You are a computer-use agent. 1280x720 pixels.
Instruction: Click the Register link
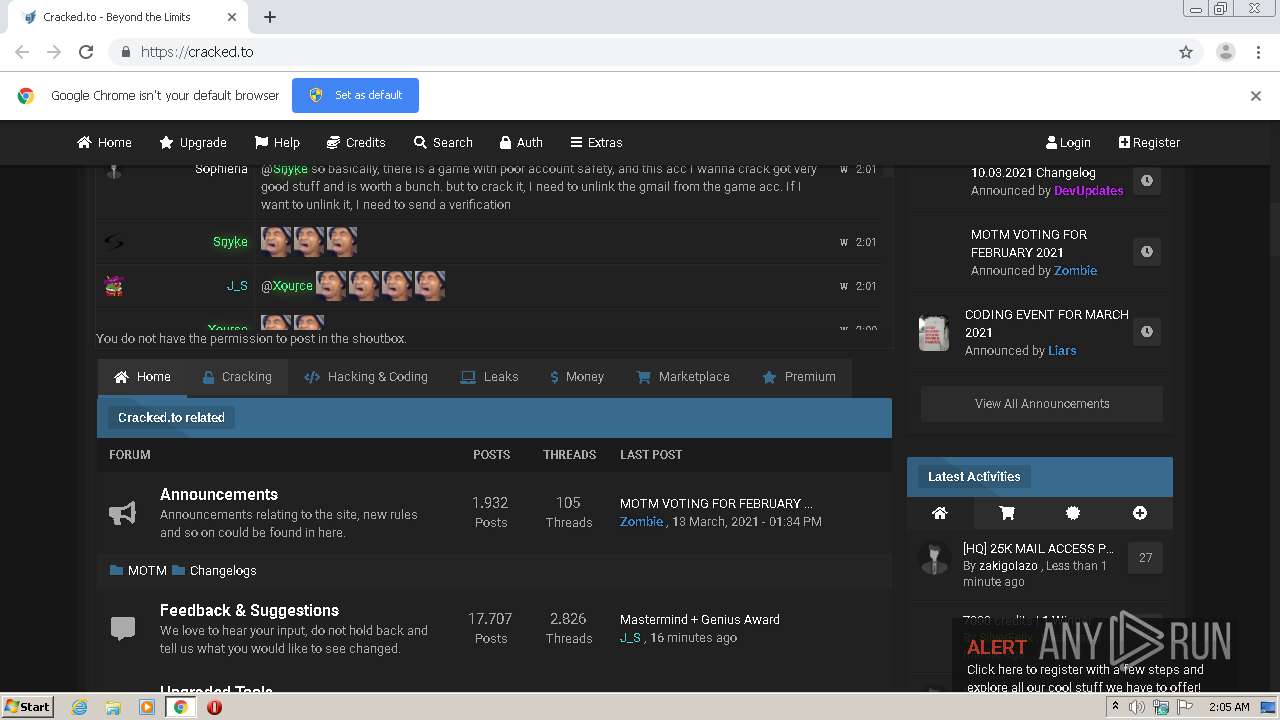(1149, 142)
